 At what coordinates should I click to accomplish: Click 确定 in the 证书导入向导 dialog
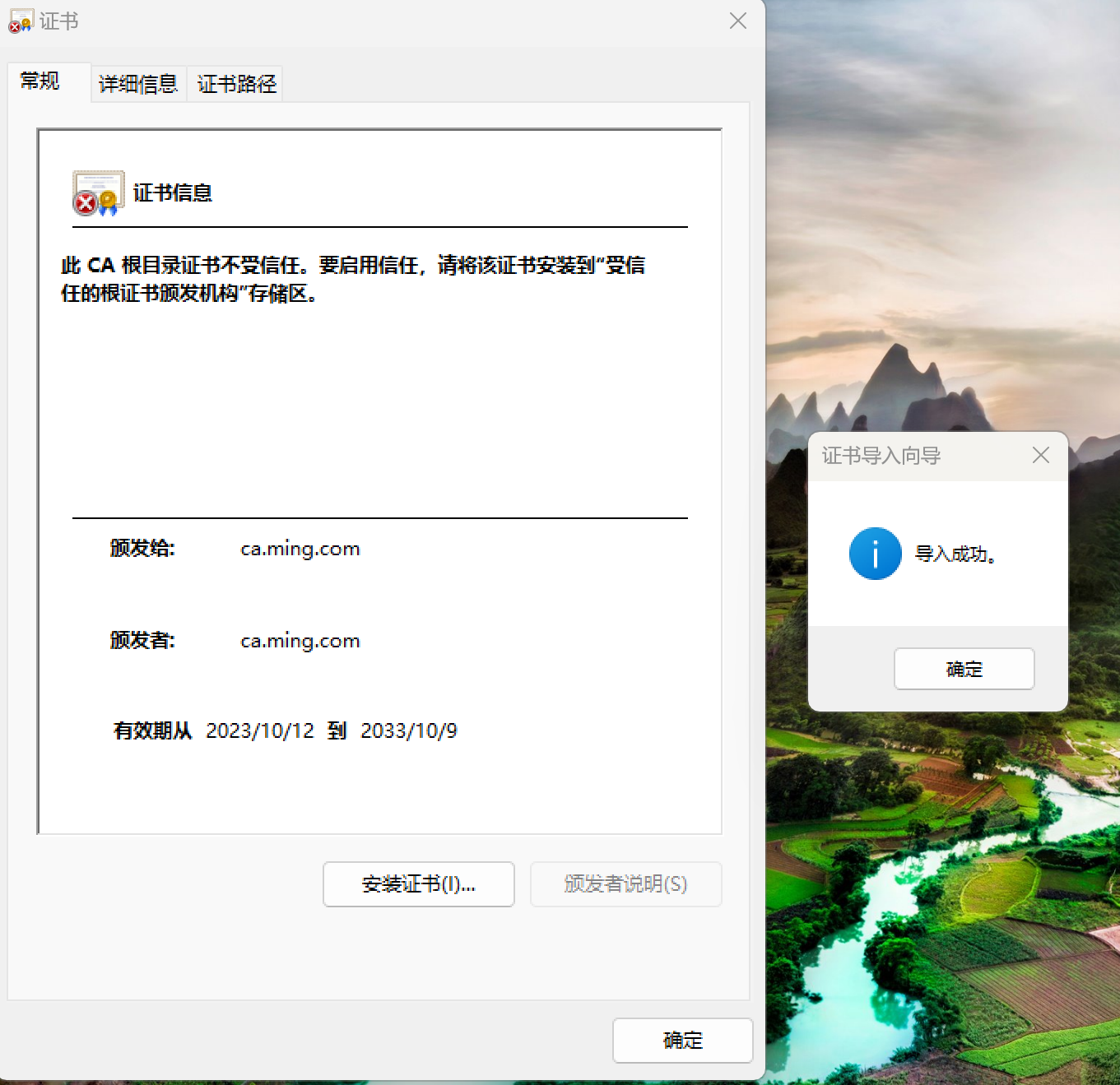click(x=963, y=669)
